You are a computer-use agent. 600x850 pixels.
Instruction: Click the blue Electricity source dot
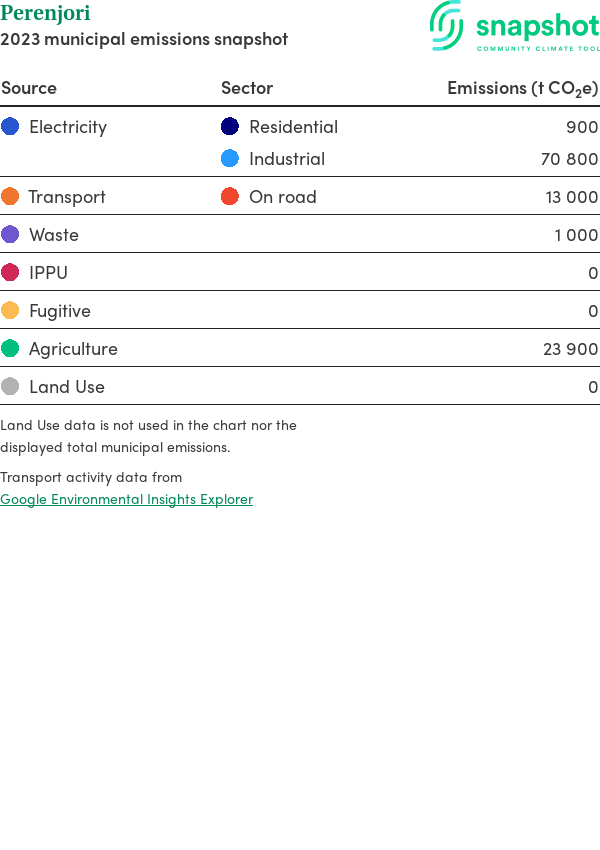pyautogui.click(x=10, y=126)
